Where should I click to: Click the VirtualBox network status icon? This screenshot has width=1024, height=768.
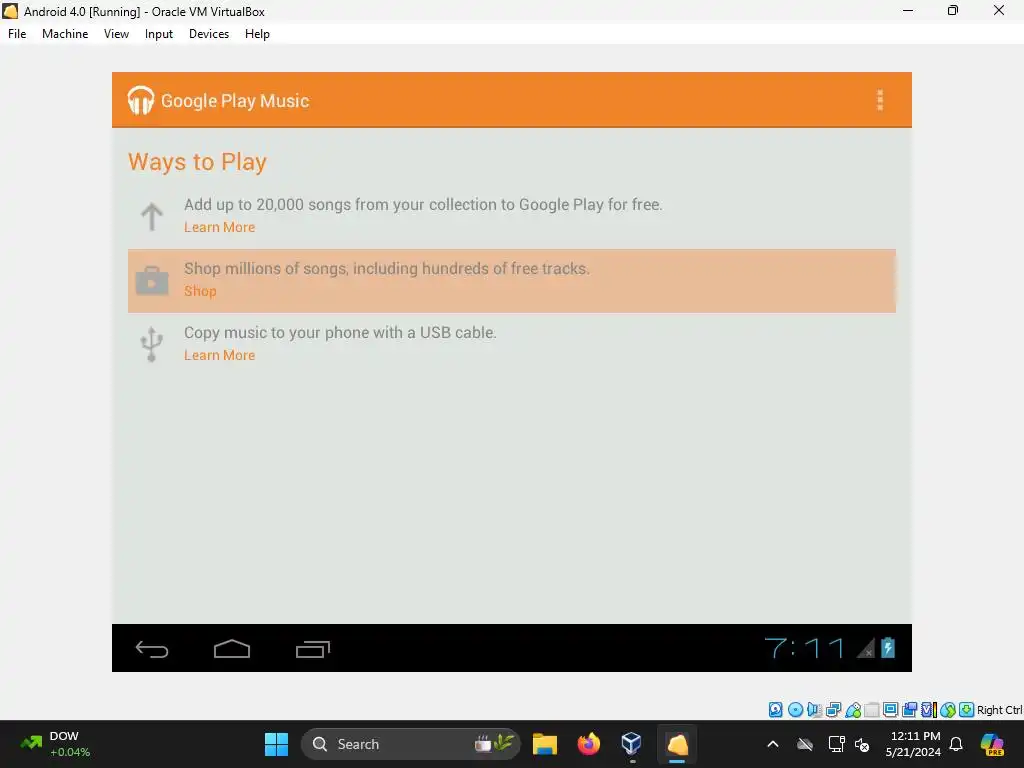pyautogui.click(x=833, y=710)
